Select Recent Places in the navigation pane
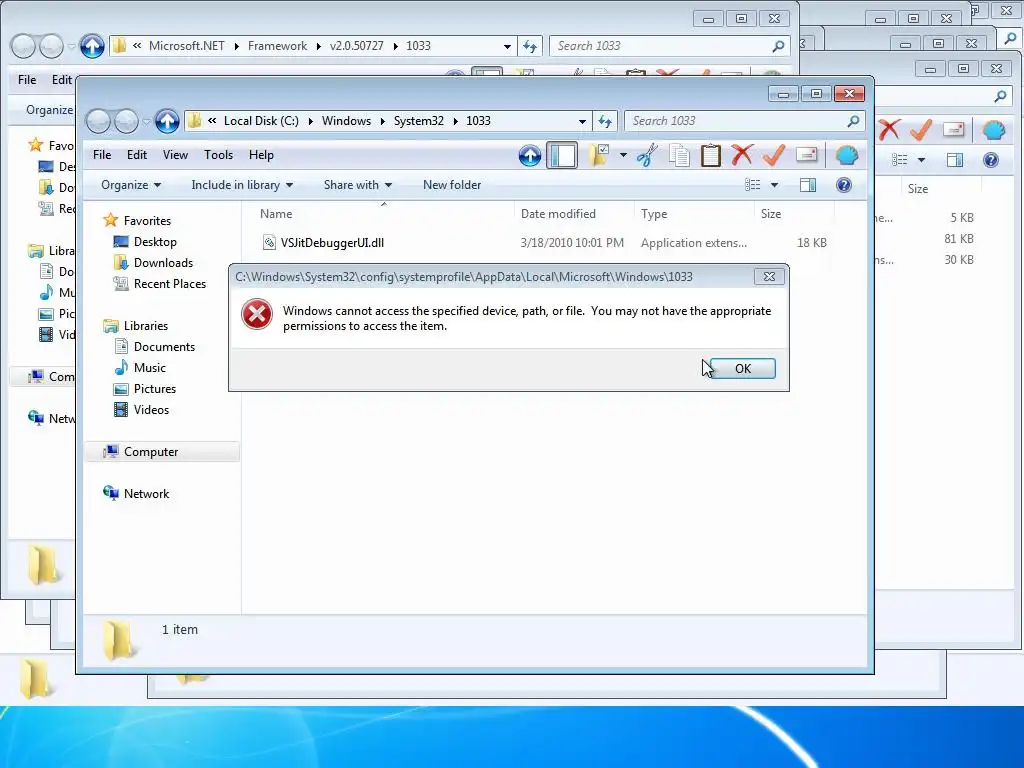The width and height of the screenshot is (1024, 768). [170, 283]
